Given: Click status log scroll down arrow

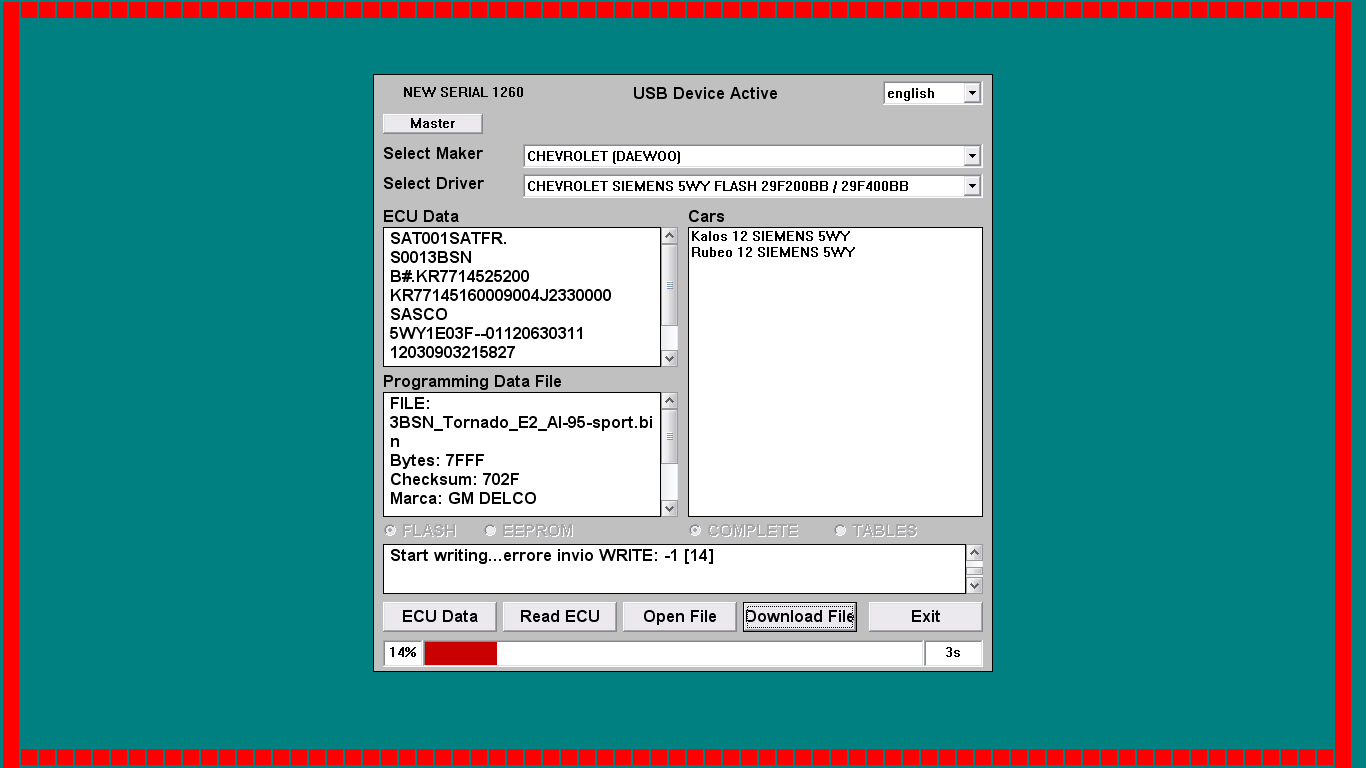Looking at the screenshot, I should tap(974, 585).
